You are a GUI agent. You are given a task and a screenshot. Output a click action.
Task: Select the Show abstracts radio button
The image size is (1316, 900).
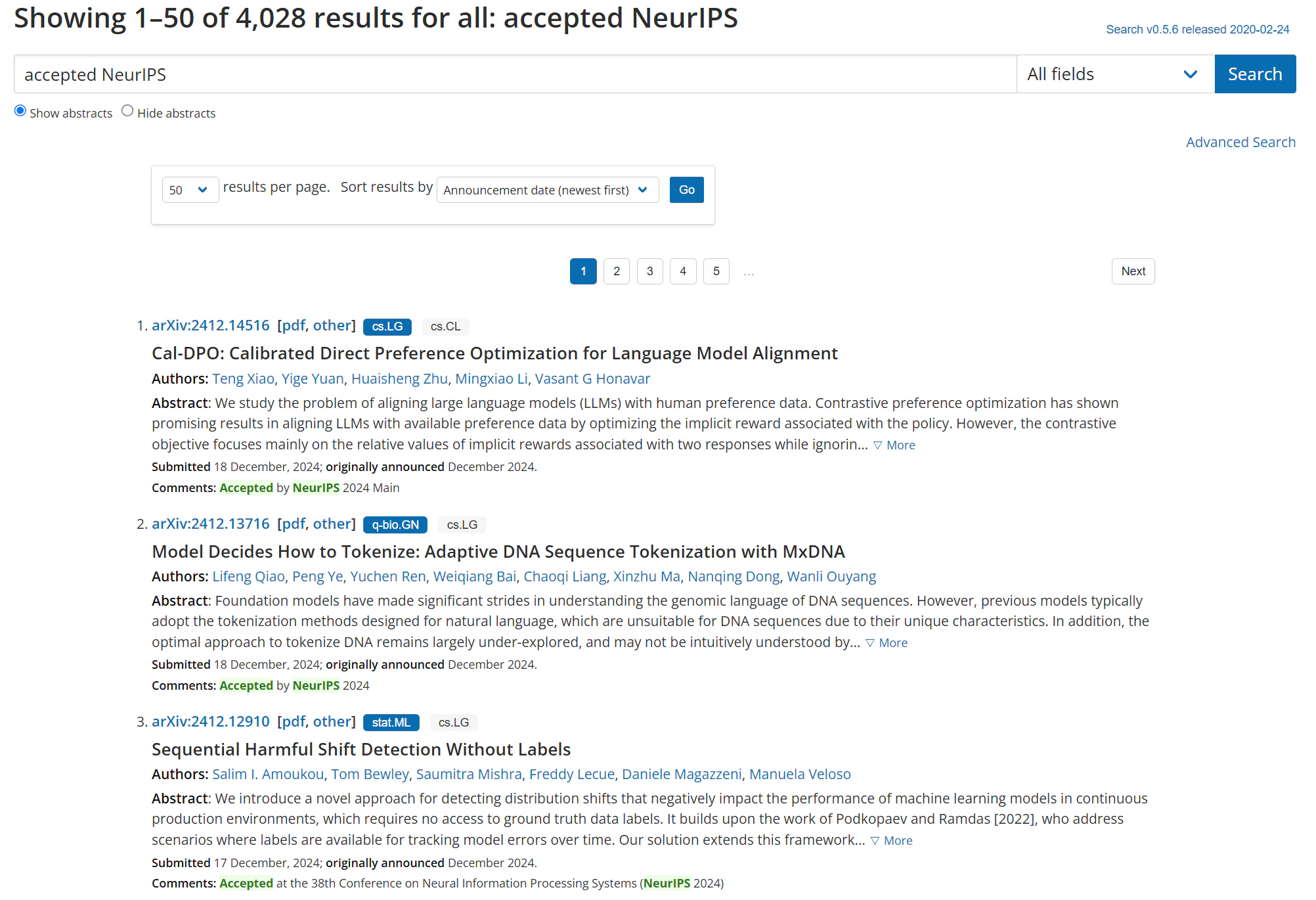pyautogui.click(x=20, y=111)
